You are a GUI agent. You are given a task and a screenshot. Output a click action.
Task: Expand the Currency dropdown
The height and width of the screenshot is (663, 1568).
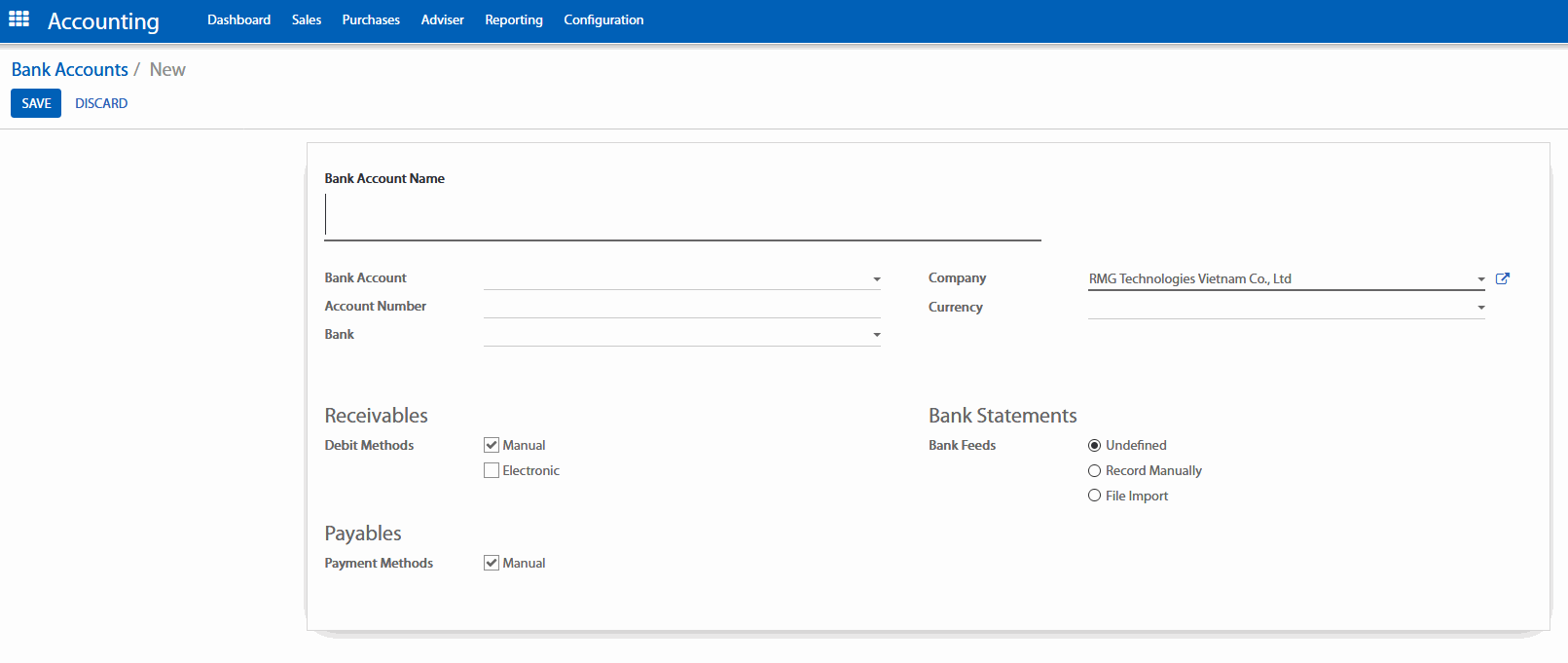click(x=1480, y=308)
